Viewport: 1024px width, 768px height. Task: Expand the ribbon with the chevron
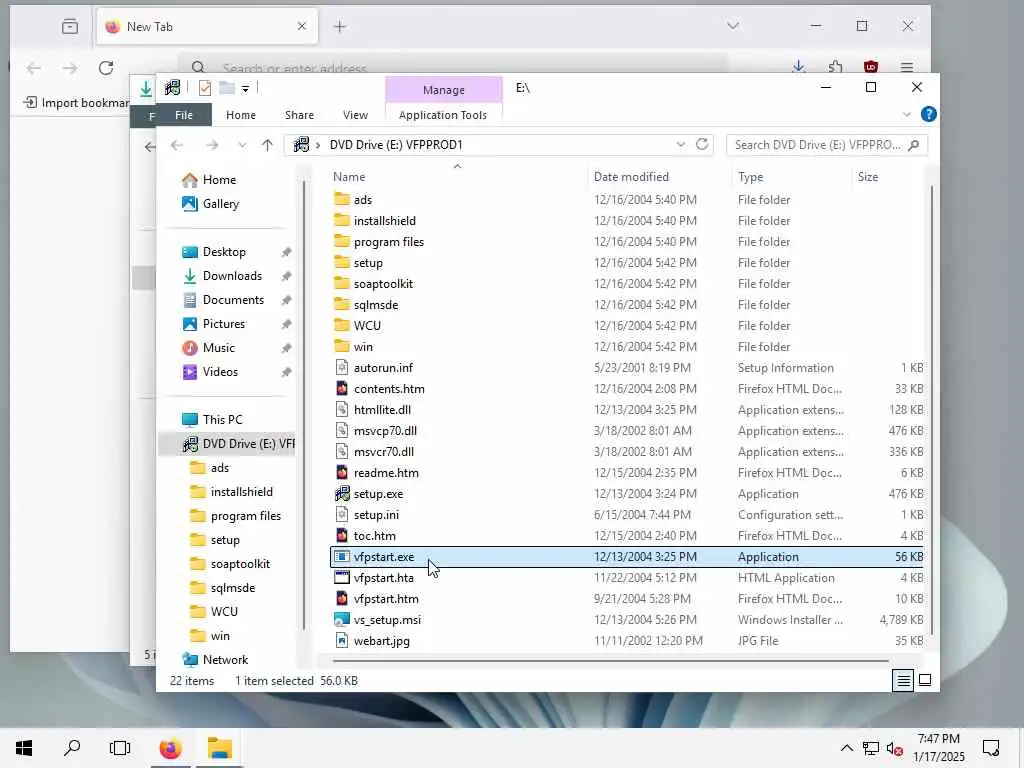point(906,115)
